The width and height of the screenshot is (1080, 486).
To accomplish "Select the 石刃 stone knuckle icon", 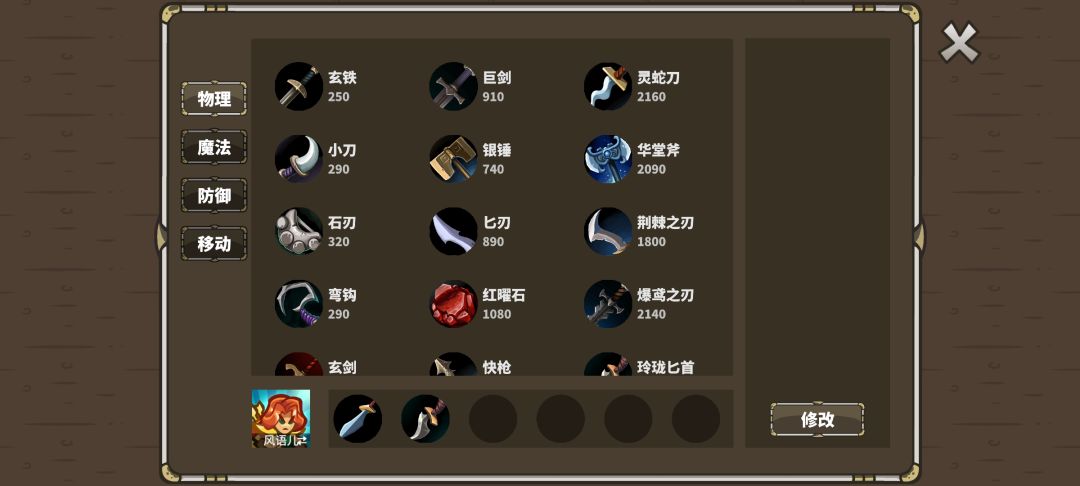I will pyautogui.click(x=299, y=231).
